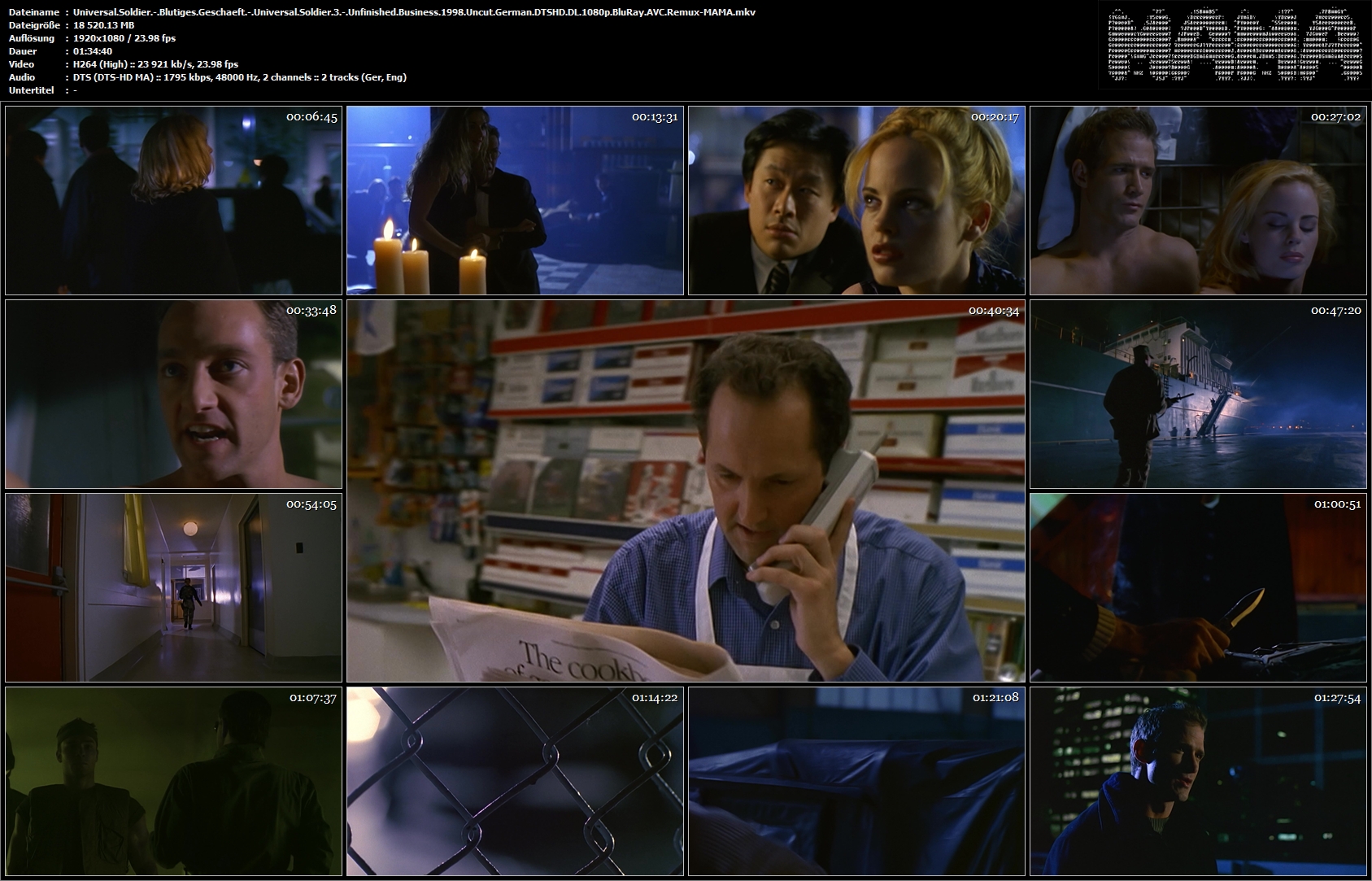Open the thumbnail stamped 00:27:02
The image size is (1372, 881).
(1198, 200)
